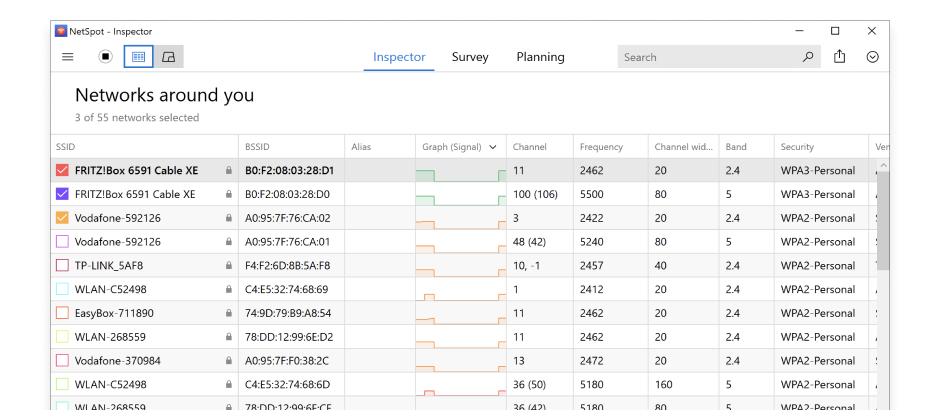Viewport: 940px width, 410px height.
Task: Click the stop scanning button
Action: [x=105, y=57]
